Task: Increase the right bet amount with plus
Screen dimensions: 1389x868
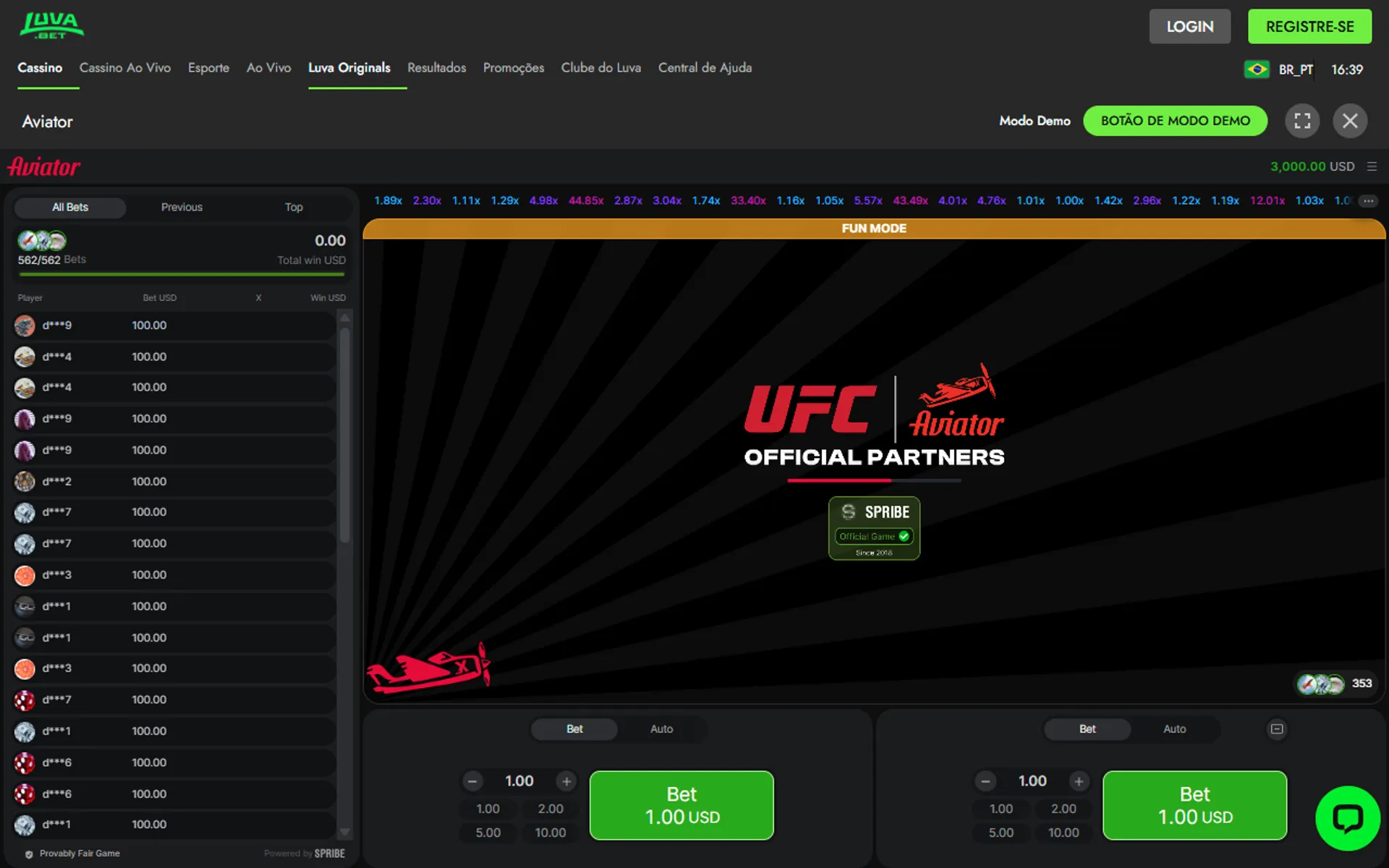Action: [x=1079, y=781]
